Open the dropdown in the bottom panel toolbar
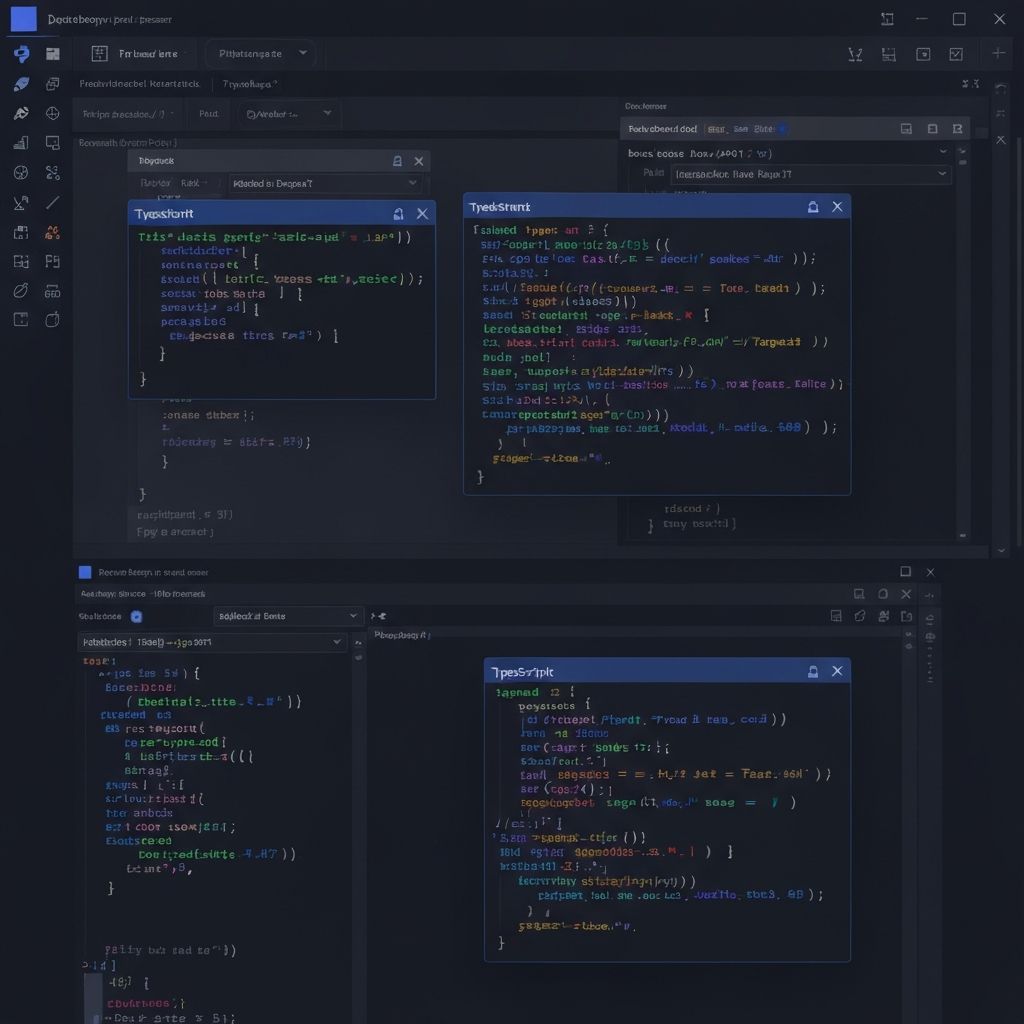This screenshot has height=1024, width=1024. [x=287, y=617]
